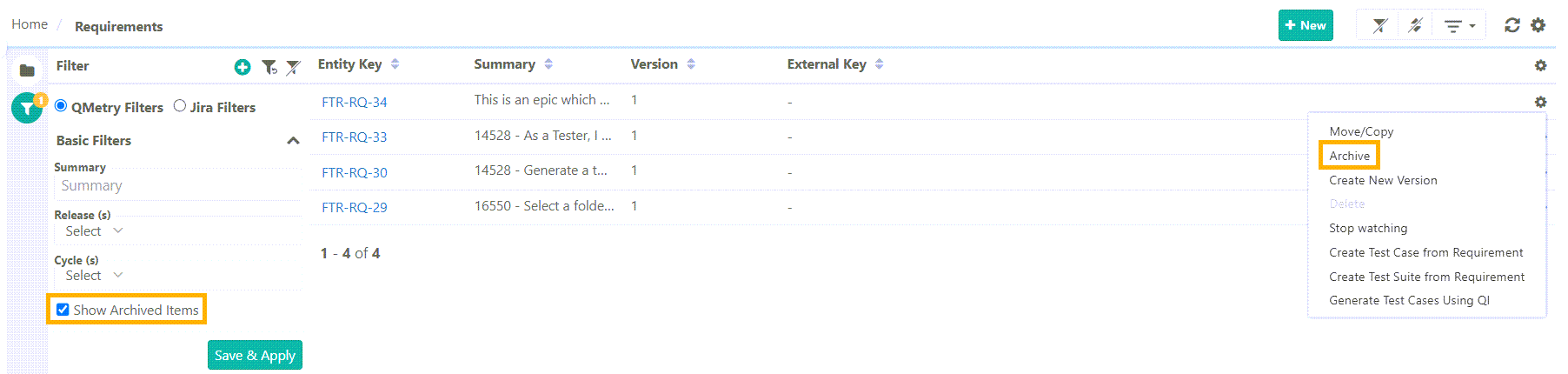Select the Jira Filters radio button
The height and width of the screenshot is (374, 1568).
click(180, 106)
